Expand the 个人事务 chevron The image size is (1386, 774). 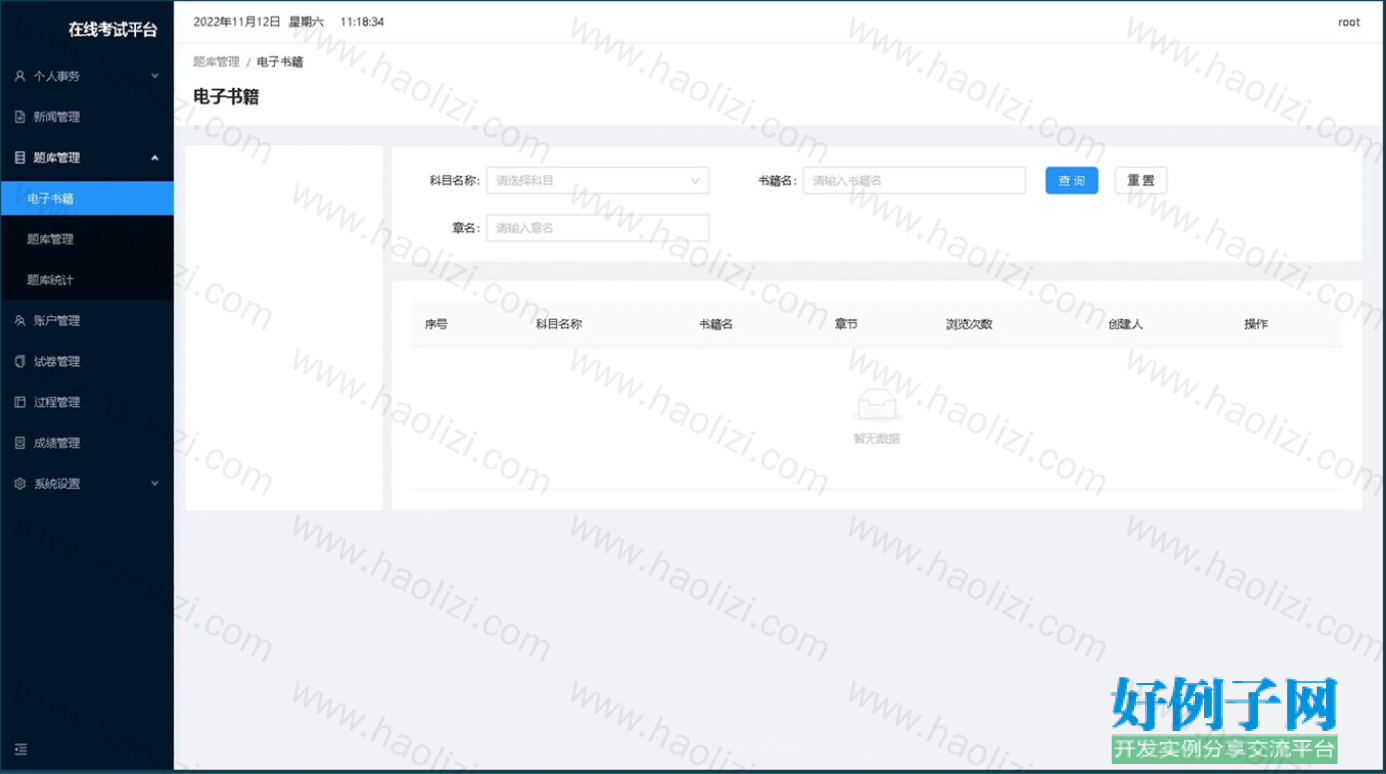tap(155, 76)
